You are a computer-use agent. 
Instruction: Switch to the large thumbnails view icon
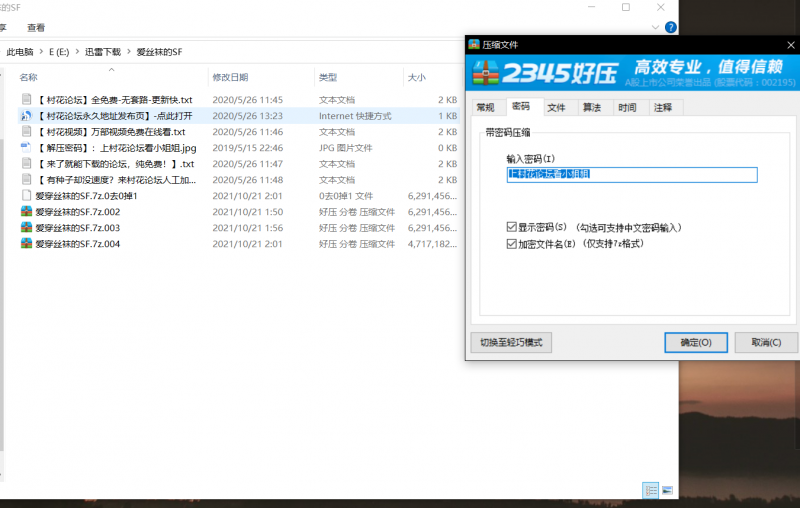(667, 490)
